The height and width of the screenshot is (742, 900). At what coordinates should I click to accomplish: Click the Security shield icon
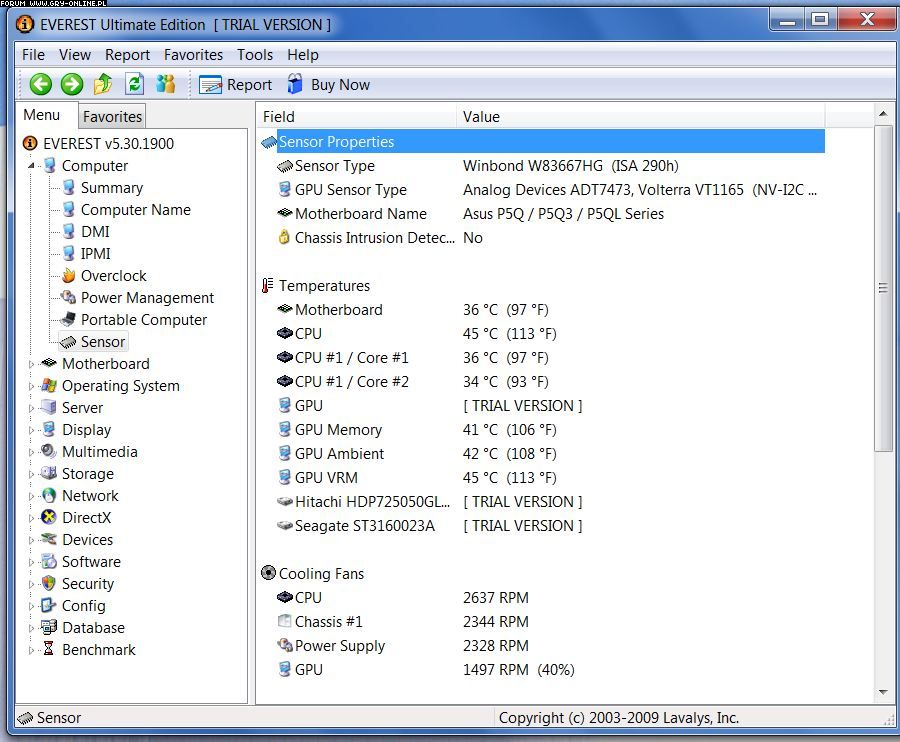[x=49, y=583]
